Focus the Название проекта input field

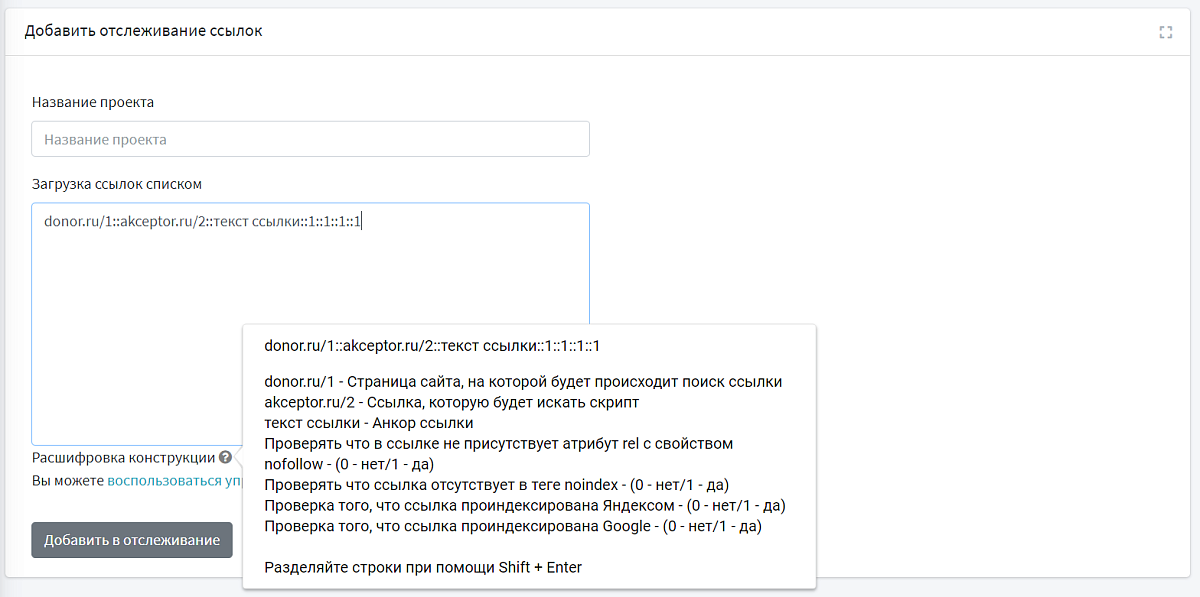click(x=310, y=139)
